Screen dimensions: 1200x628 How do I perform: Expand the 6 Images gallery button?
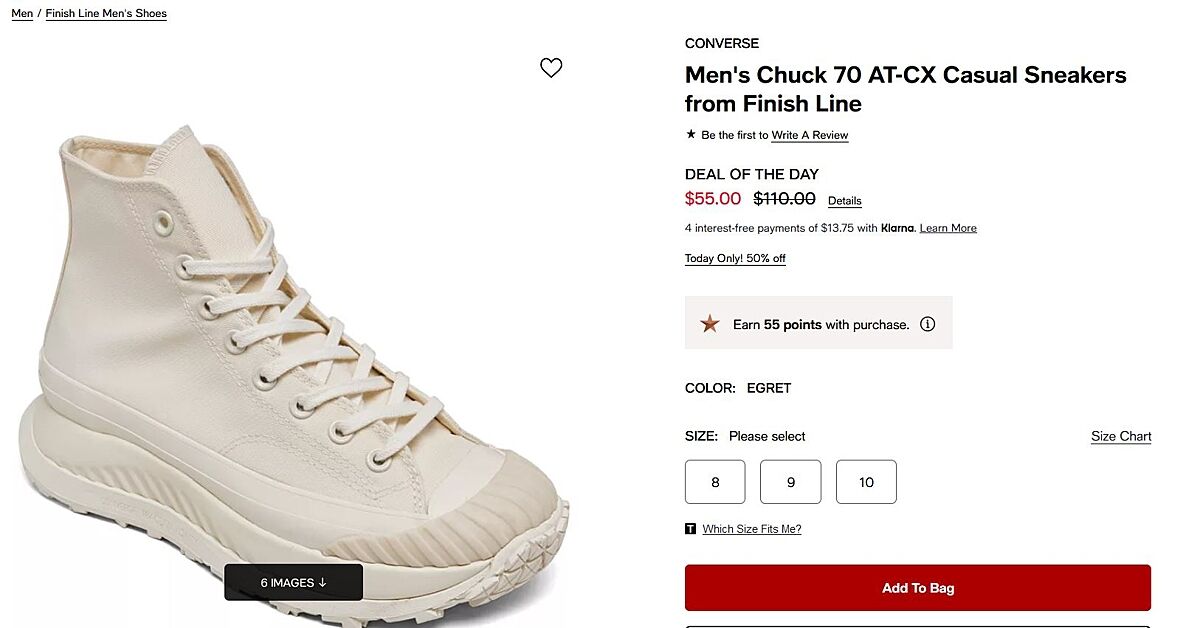[x=293, y=582]
